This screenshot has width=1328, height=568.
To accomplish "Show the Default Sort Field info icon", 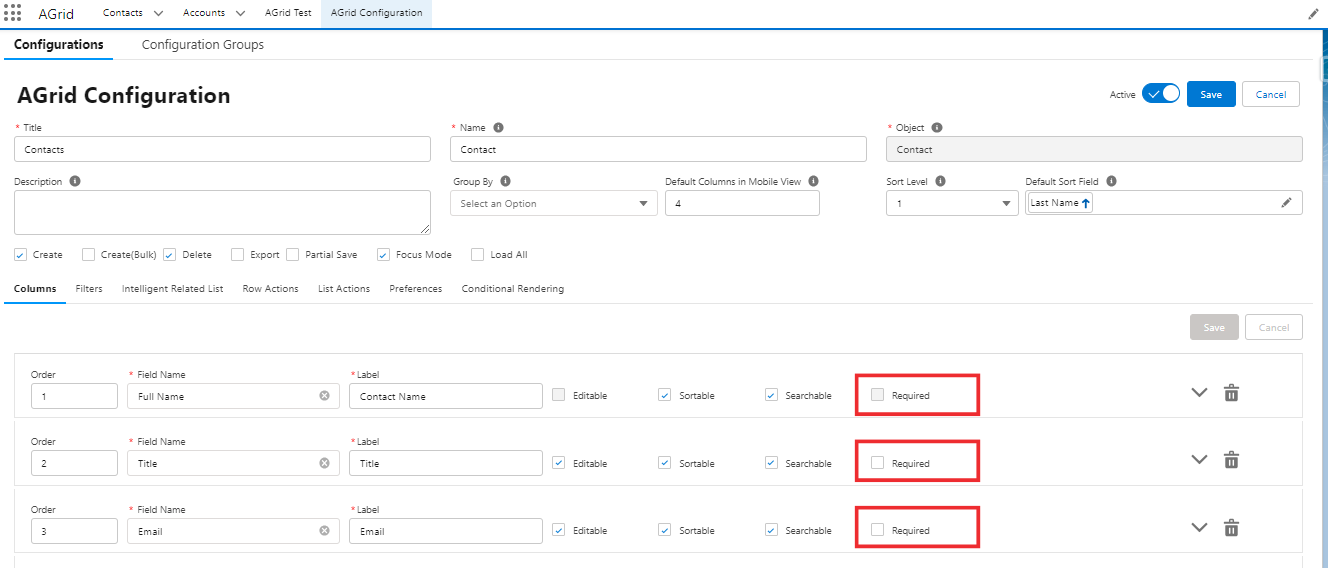I will point(1111,182).
